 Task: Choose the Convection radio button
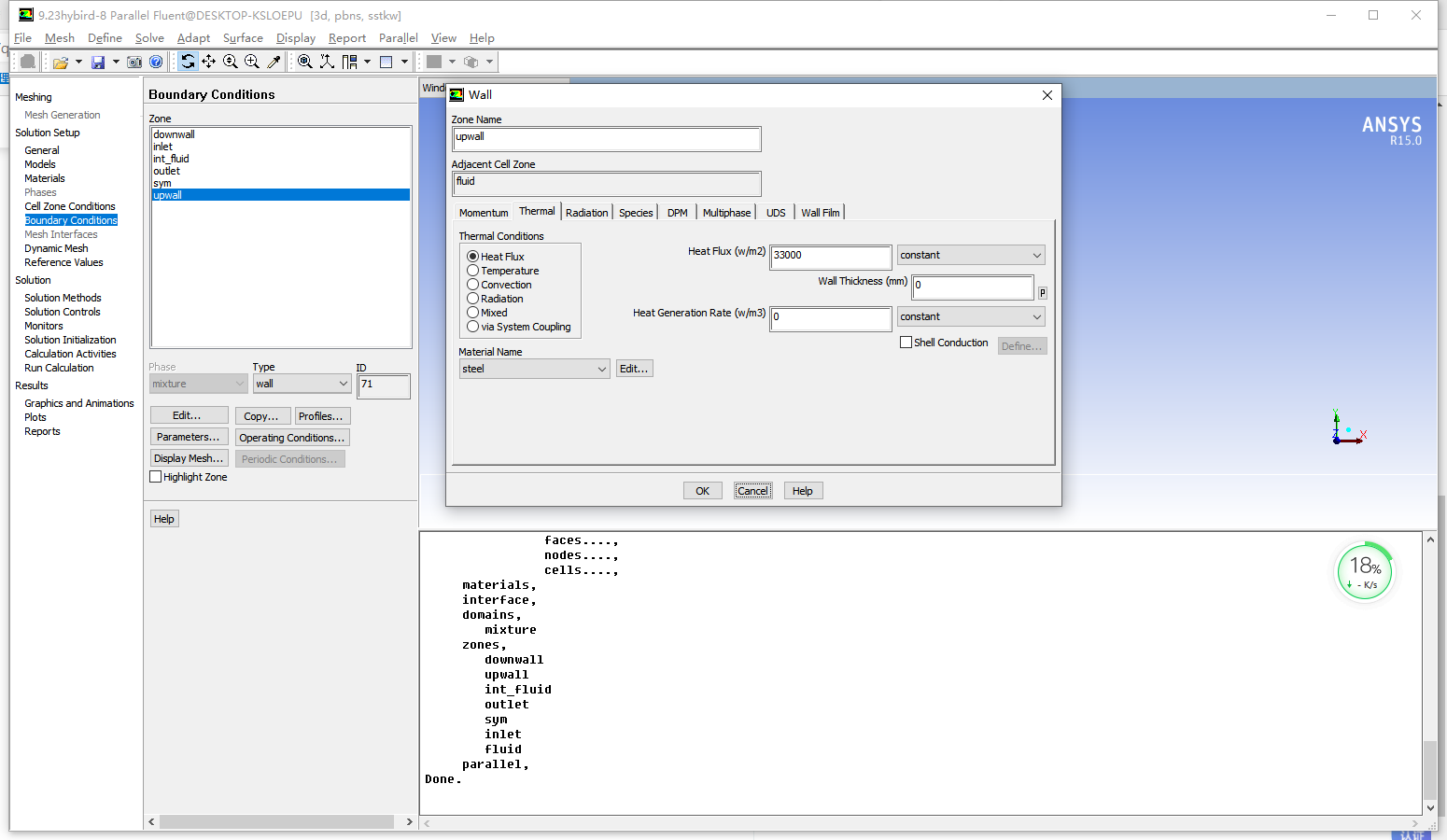tap(473, 285)
